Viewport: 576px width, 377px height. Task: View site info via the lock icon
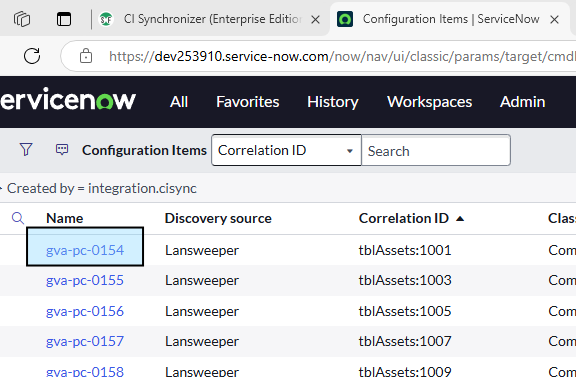pyautogui.click(x=86, y=56)
